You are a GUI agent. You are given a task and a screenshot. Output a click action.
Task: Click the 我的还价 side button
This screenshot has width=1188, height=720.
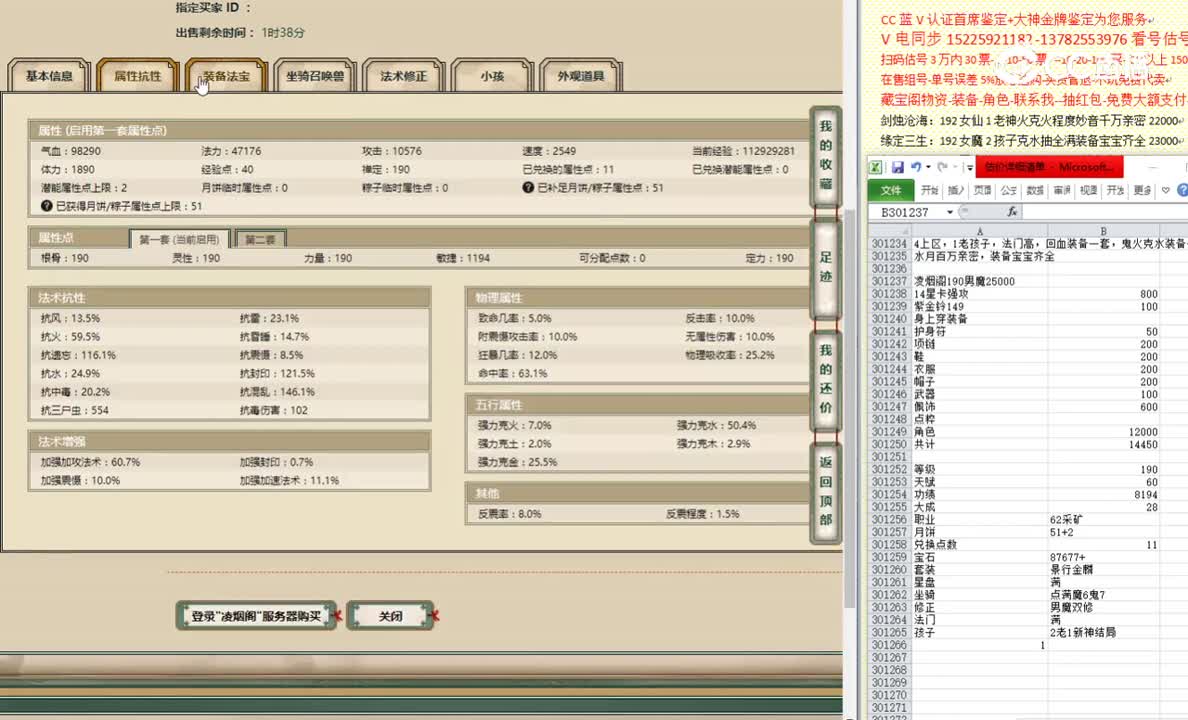(x=826, y=379)
